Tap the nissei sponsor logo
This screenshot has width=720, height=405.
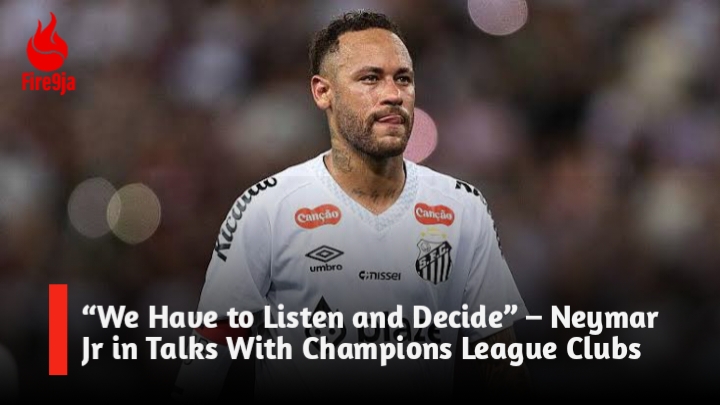(x=379, y=276)
